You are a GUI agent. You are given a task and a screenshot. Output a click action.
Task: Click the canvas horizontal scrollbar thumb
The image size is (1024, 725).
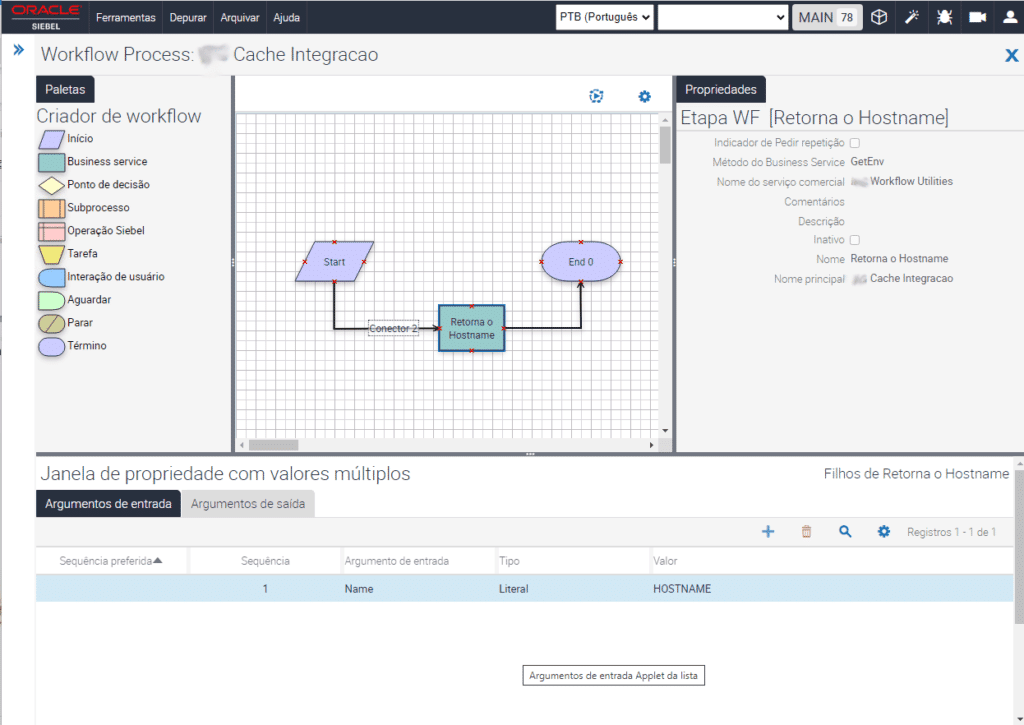click(274, 445)
